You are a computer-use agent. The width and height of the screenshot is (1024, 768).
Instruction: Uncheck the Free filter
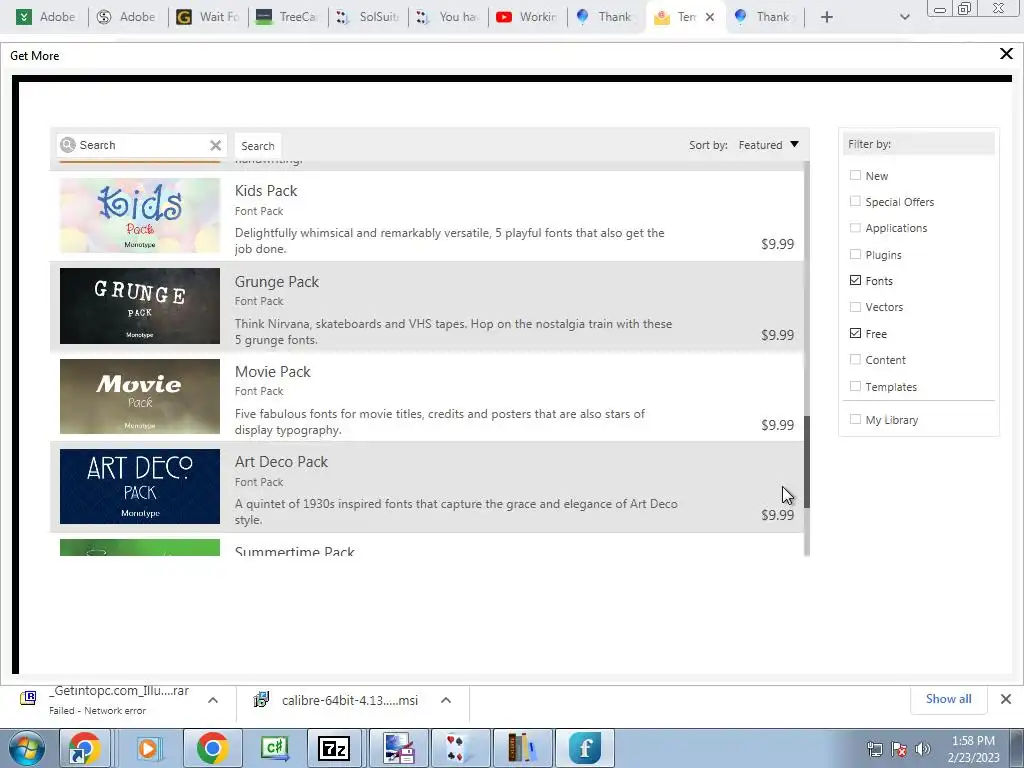pyautogui.click(x=855, y=333)
